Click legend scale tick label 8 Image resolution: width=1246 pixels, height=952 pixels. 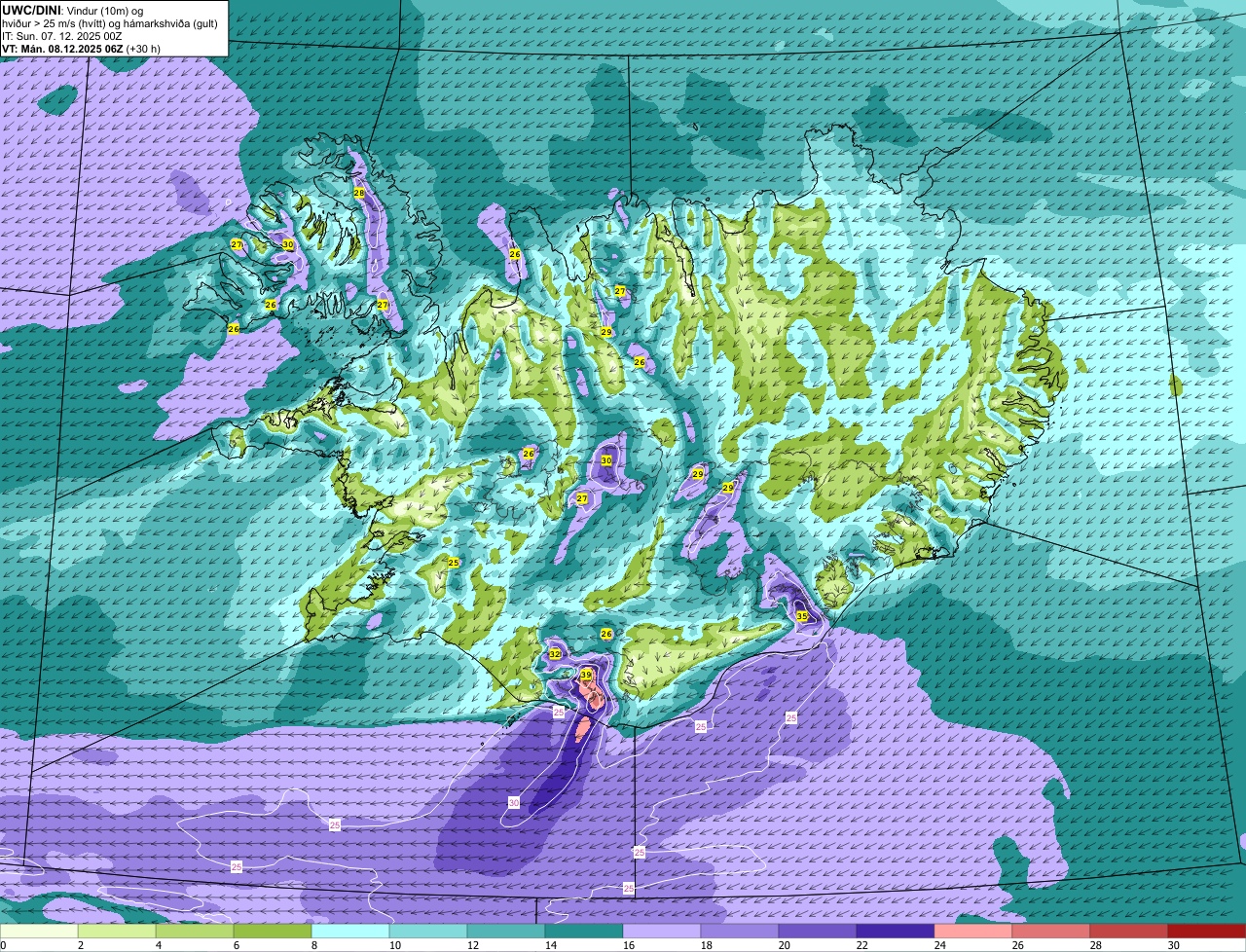point(313,945)
